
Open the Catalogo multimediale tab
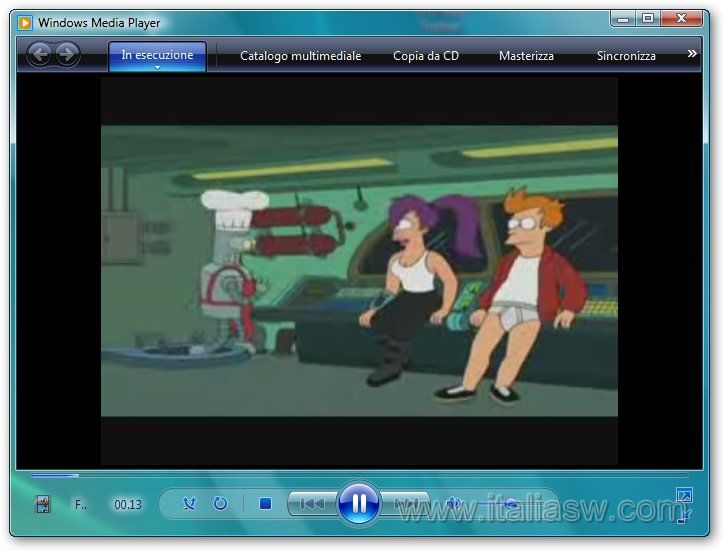click(x=301, y=56)
